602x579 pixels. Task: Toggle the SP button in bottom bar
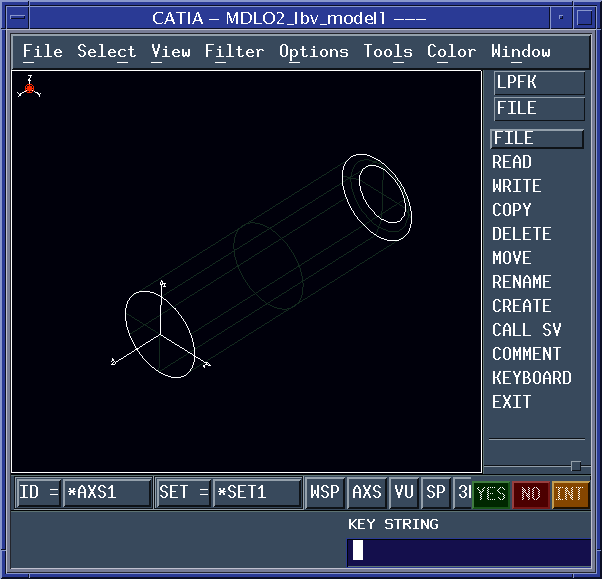(x=436, y=493)
